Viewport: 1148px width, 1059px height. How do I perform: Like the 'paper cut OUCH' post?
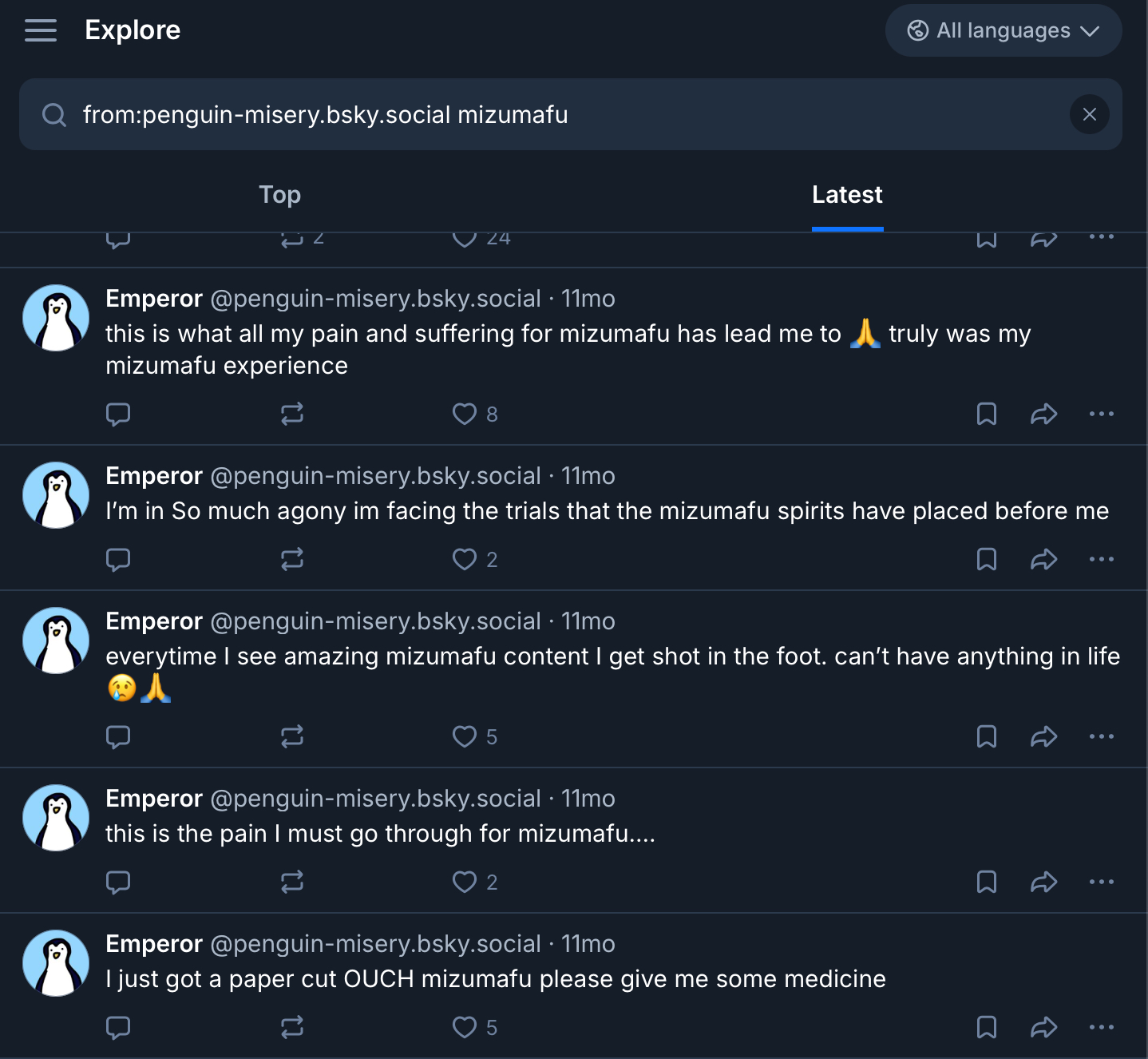pos(465,1027)
